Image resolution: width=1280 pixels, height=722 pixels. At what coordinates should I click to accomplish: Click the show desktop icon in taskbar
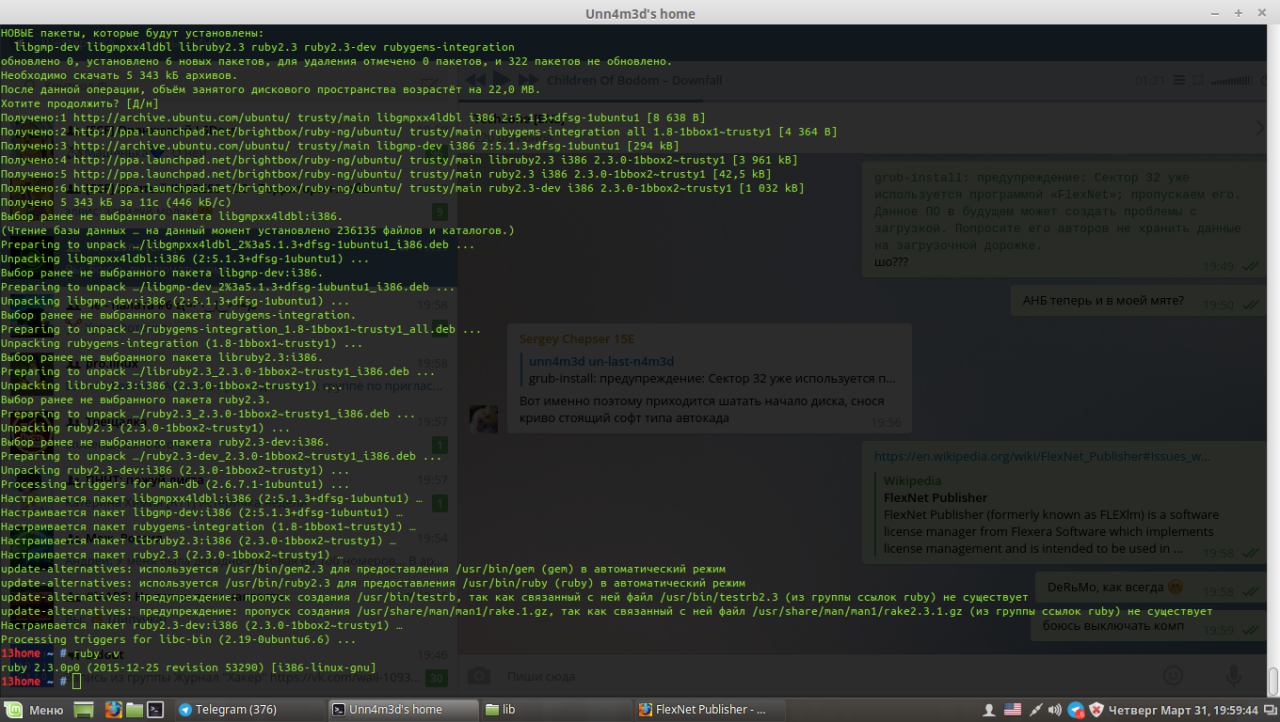[x=85, y=710]
